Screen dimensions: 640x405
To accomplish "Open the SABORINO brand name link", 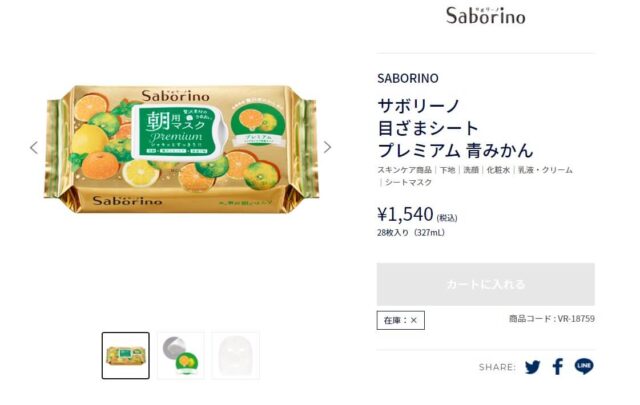I will pyautogui.click(x=408, y=78).
